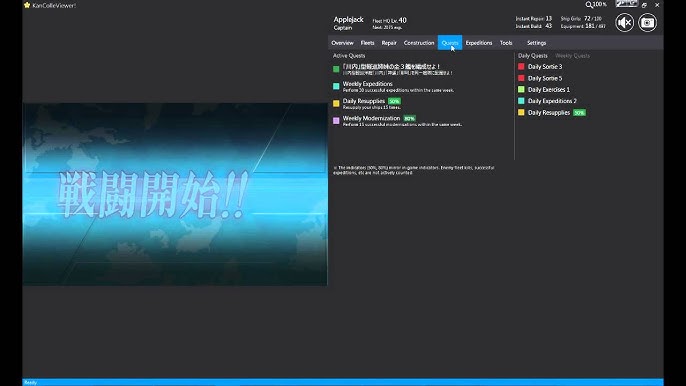
Task: Select the Weekly Expeditions quest title
Action: click(x=368, y=84)
